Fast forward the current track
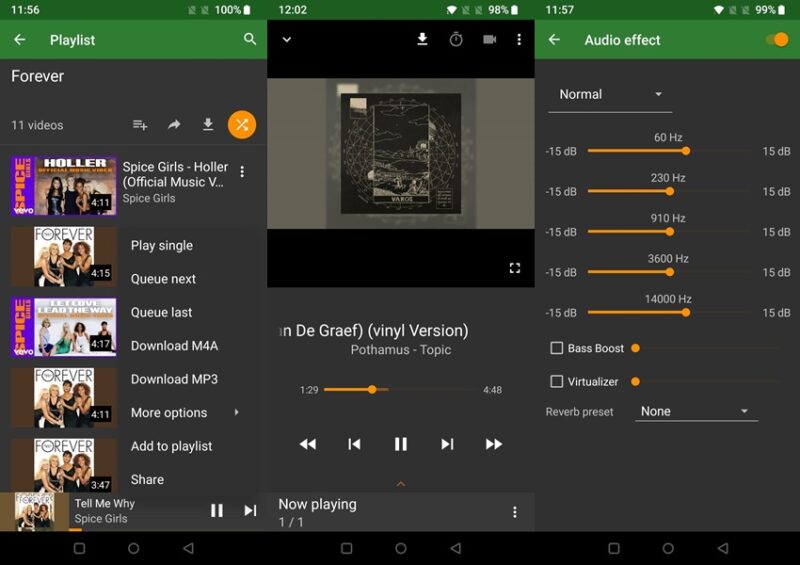This screenshot has width=800, height=565. (493, 444)
